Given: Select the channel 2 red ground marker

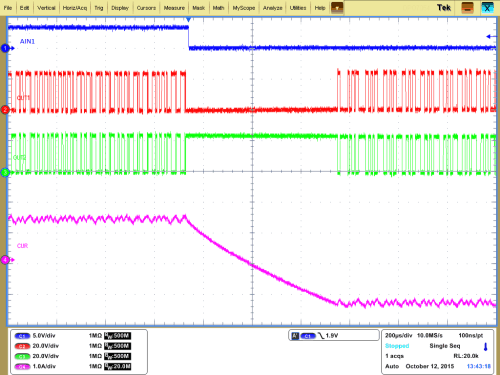Looking at the screenshot, I should 5,110.
